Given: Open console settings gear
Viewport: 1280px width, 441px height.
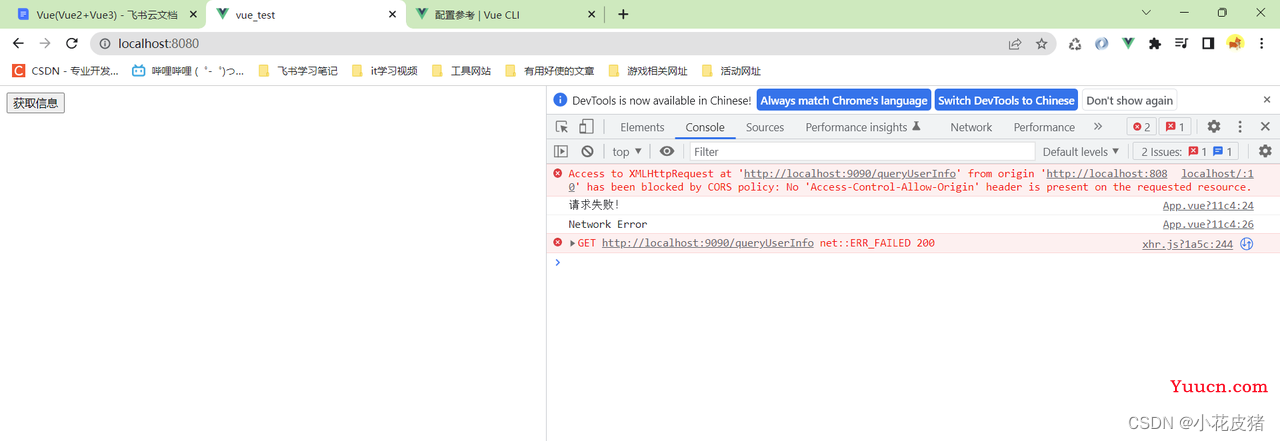Looking at the screenshot, I should tap(1265, 151).
